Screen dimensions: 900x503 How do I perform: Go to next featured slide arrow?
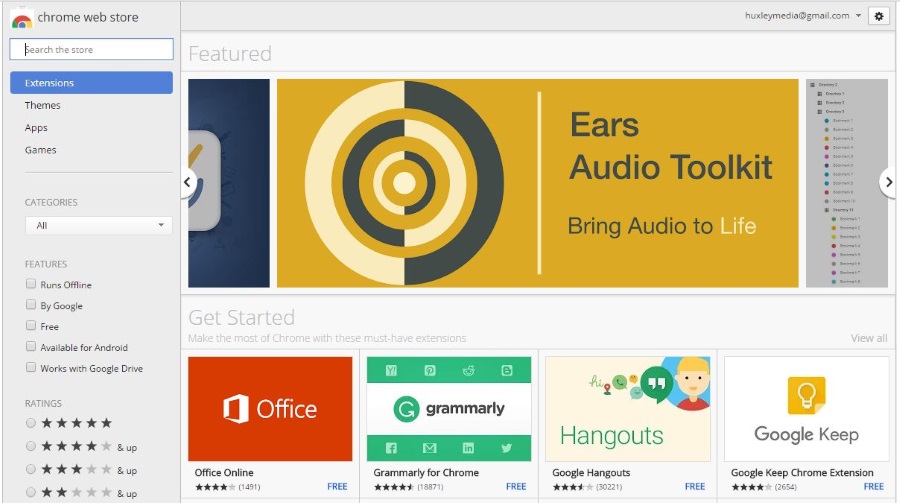[x=888, y=182]
